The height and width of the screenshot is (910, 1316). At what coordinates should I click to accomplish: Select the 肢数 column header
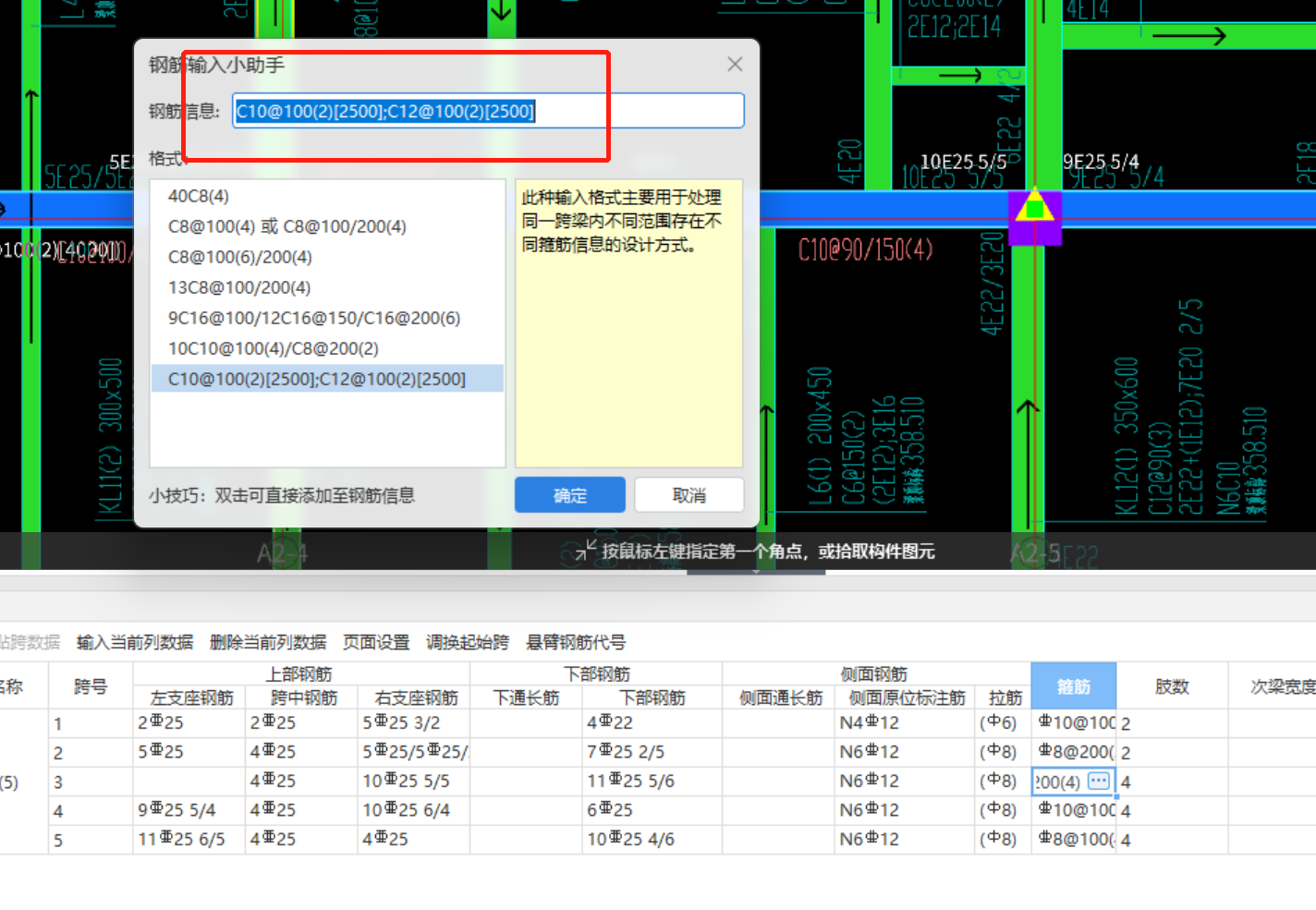click(x=1171, y=686)
